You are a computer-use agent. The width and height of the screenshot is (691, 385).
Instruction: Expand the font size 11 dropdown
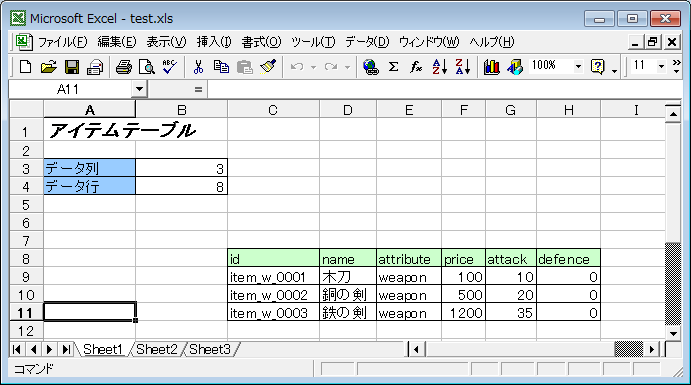click(661, 67)
